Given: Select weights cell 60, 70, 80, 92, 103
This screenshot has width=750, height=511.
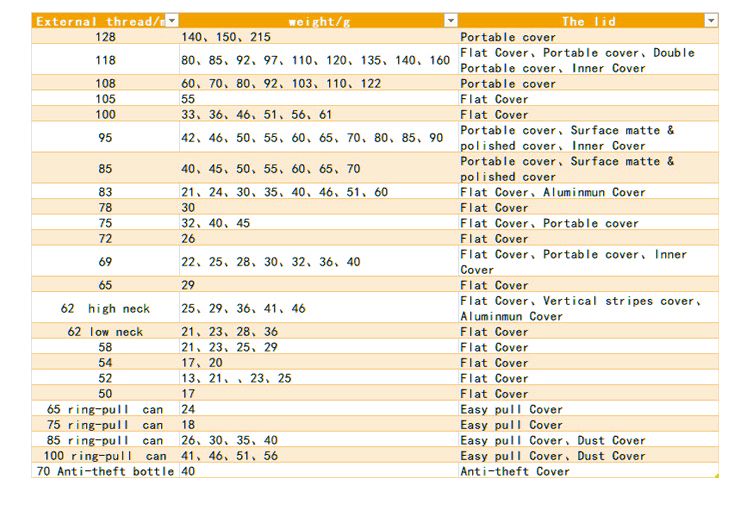Looking at the screenshot, I should [280, 84].
